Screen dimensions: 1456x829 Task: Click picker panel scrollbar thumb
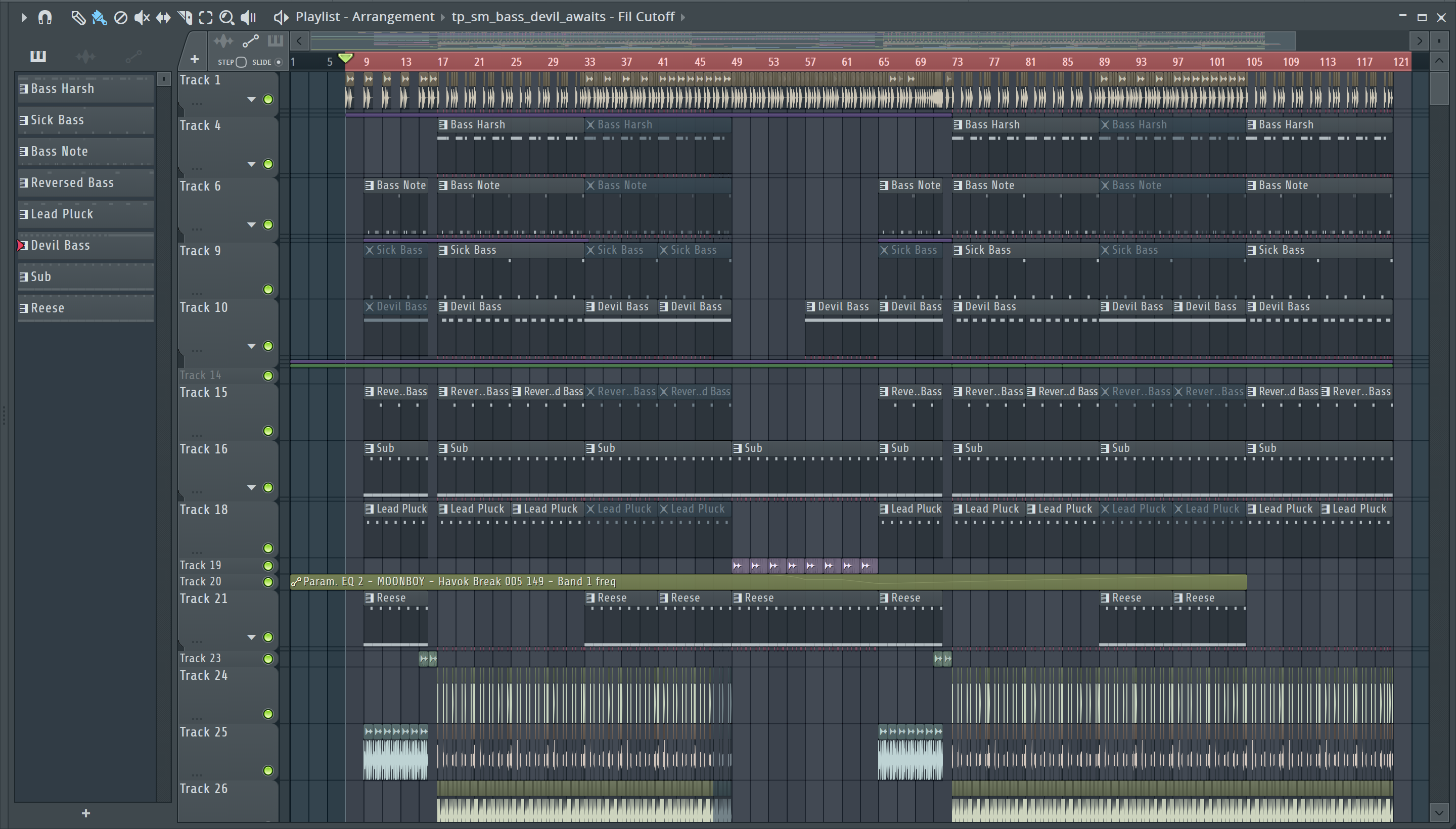(163, 79)
